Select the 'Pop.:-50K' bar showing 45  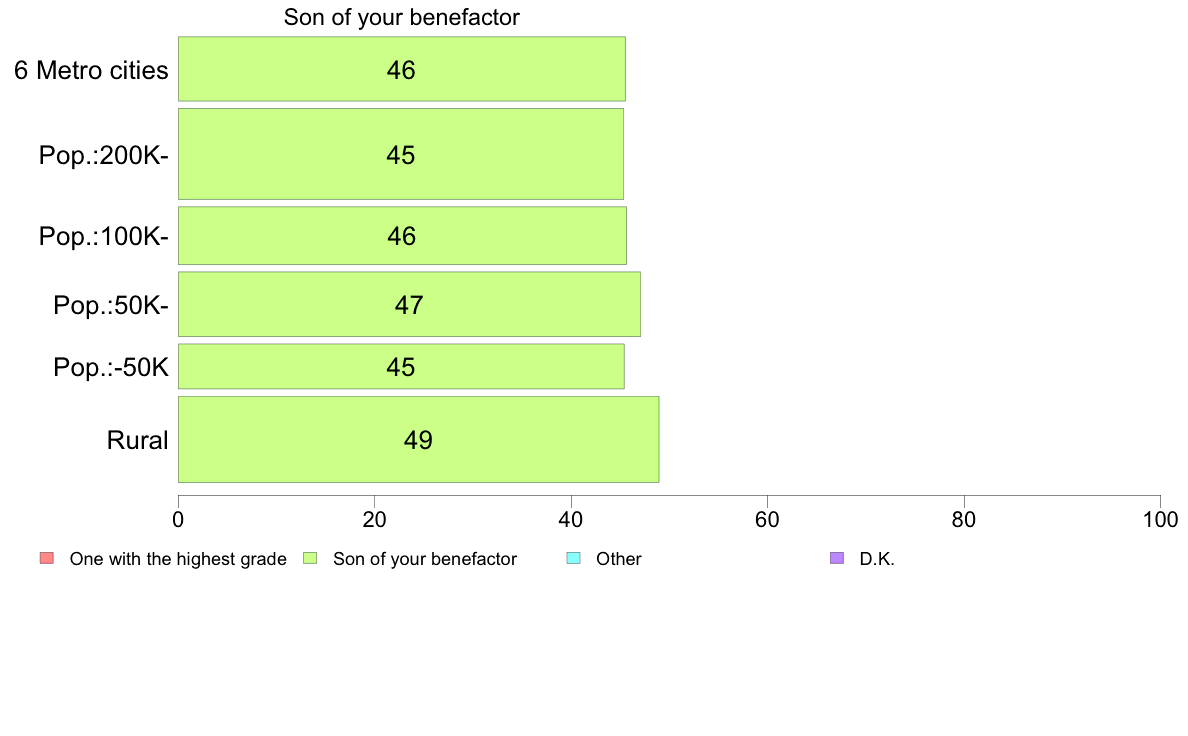click(x=402, y=367)
